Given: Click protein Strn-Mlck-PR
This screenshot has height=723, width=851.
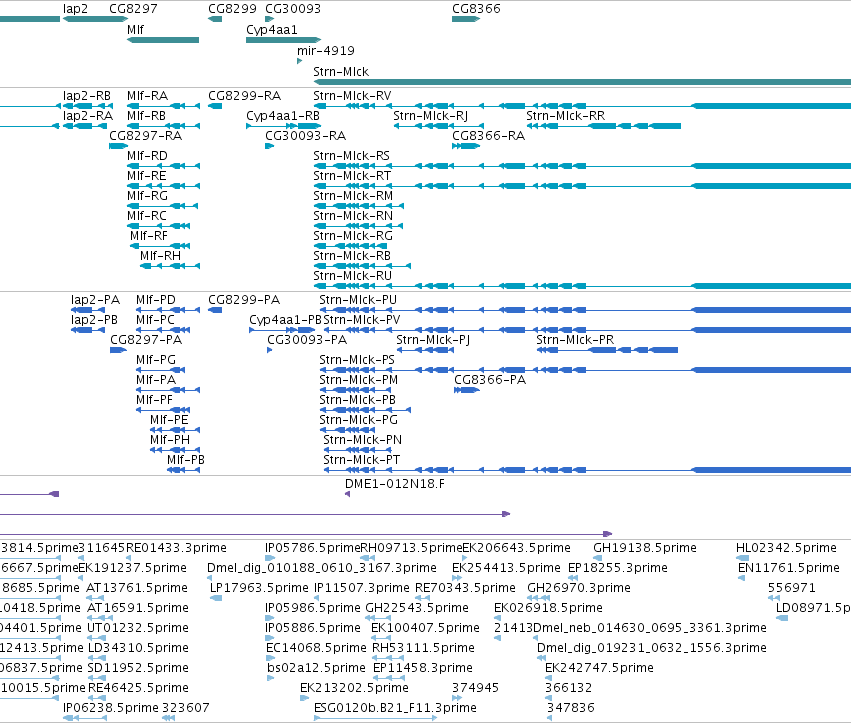Looking at the screenshot, I should coord(575,340).
